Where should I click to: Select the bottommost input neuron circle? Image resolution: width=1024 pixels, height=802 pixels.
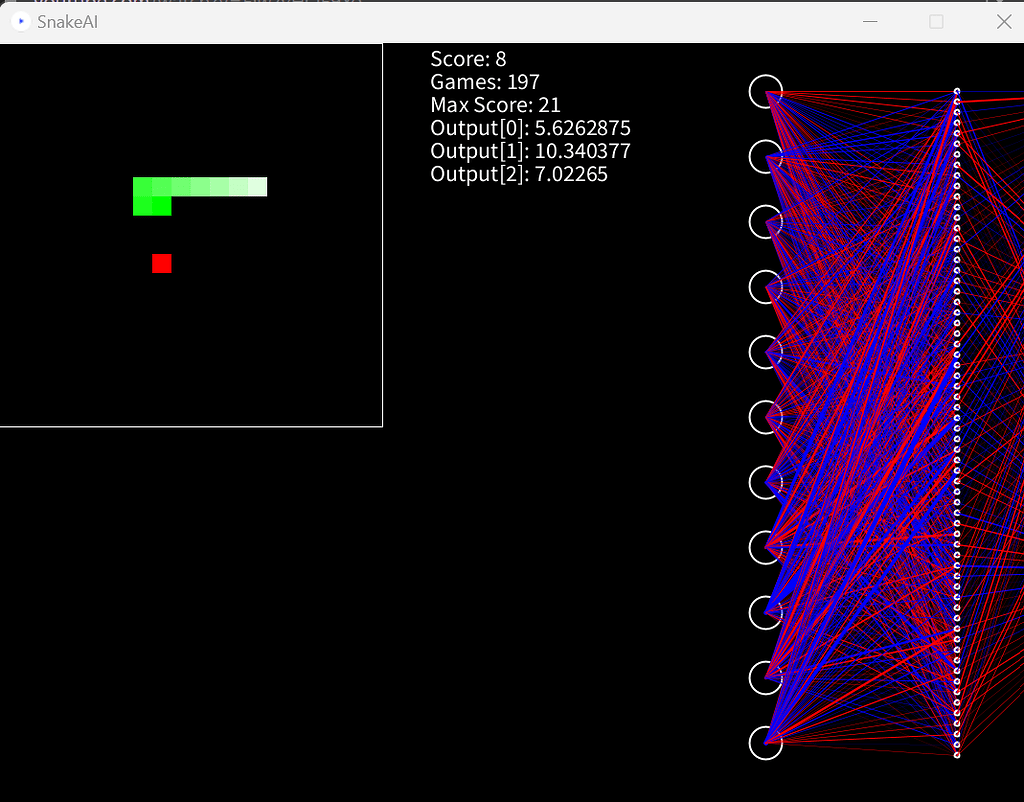point(765,744)
